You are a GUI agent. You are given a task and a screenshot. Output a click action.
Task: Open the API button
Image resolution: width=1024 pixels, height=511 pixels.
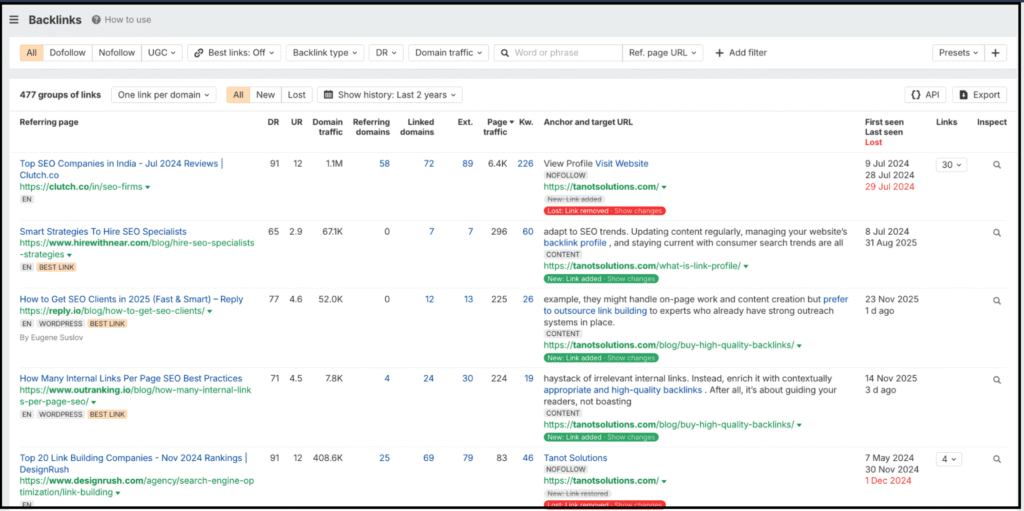[x=925, y=95]
